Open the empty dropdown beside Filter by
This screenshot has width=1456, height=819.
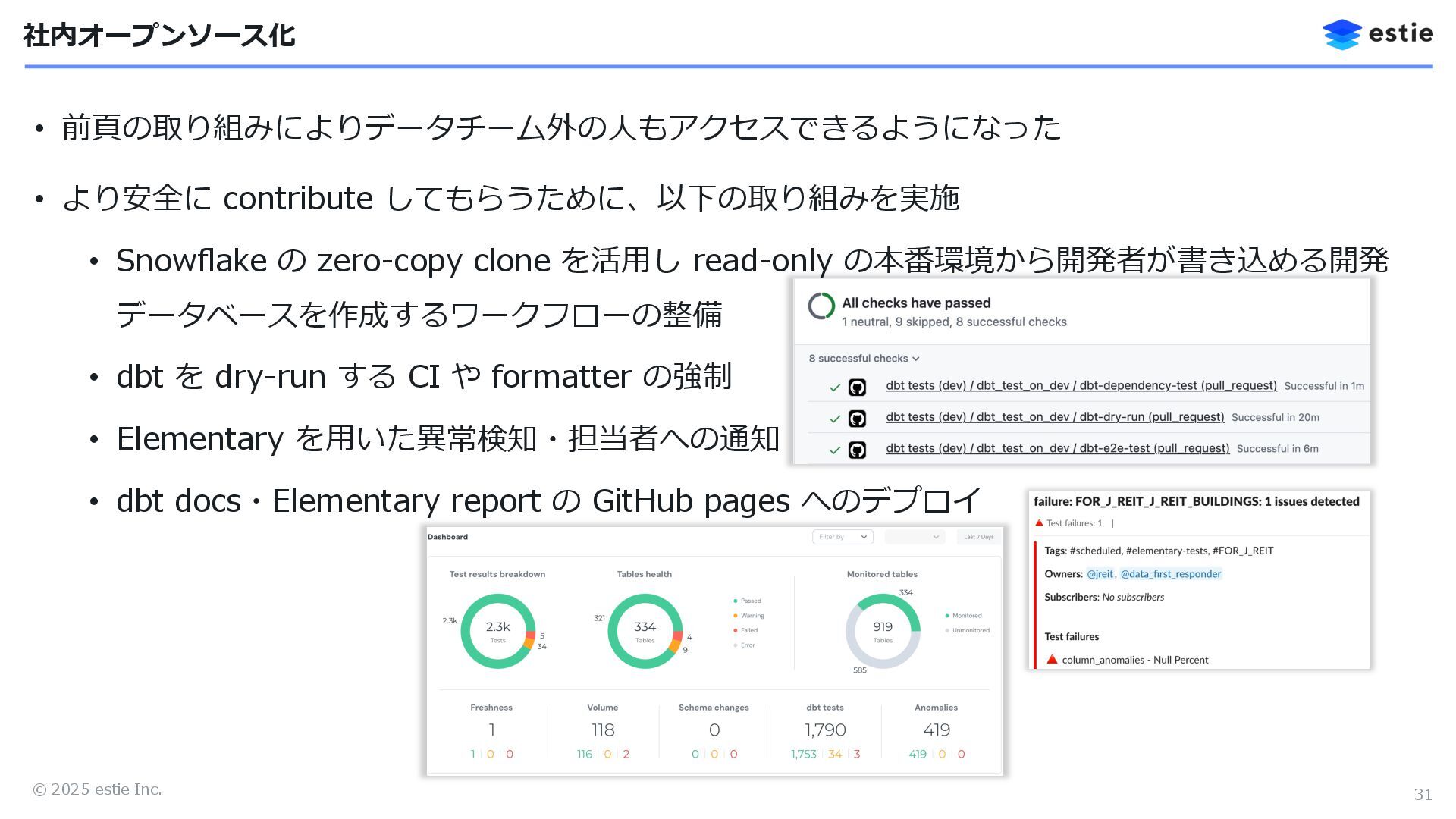915,537
